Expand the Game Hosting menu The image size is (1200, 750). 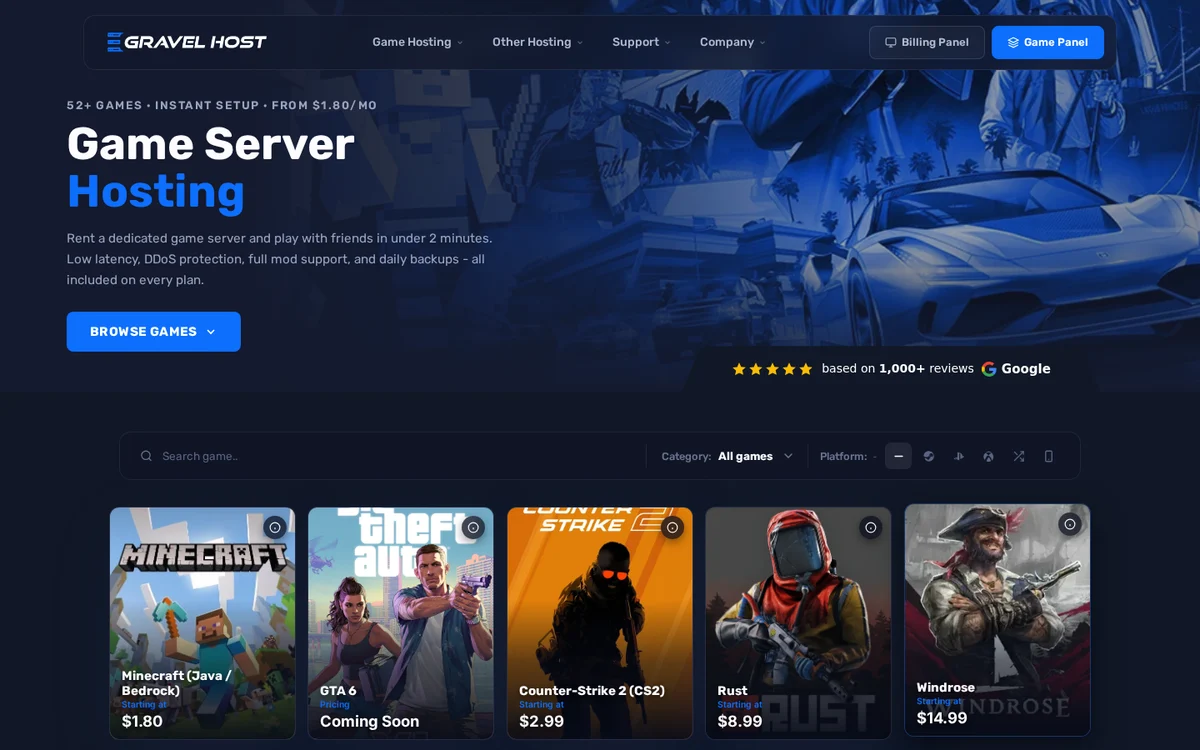[x=418, y=42]
